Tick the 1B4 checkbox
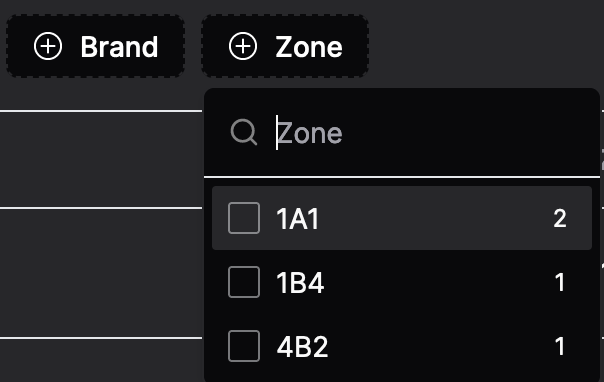604x382 pixels. tap(244, 282)
